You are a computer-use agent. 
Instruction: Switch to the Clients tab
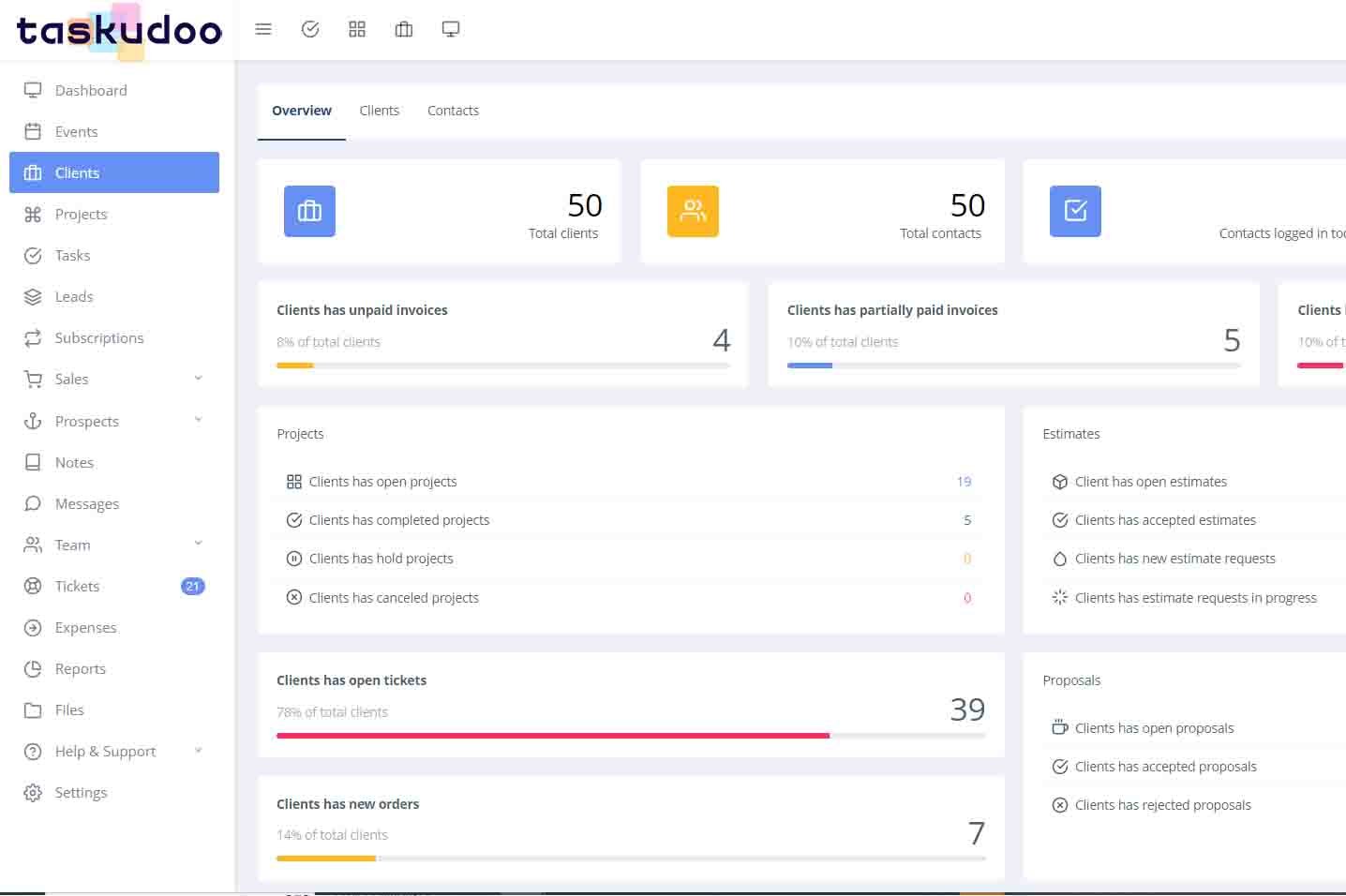point(380,111)
